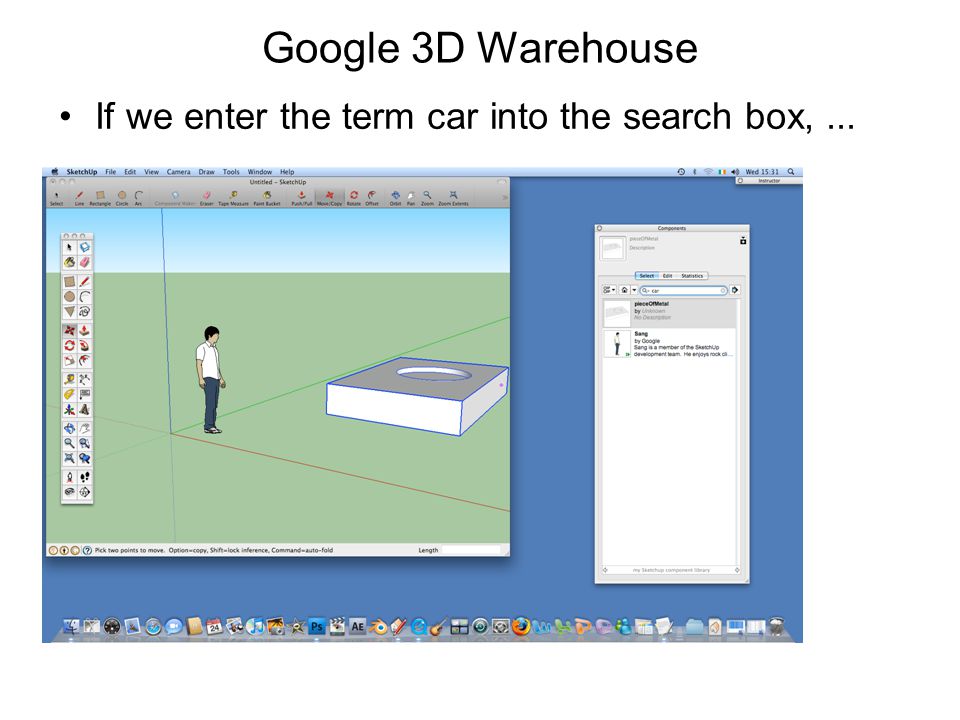Open the Tools menu
Screen dimensions: 960x720
(231, 172)
